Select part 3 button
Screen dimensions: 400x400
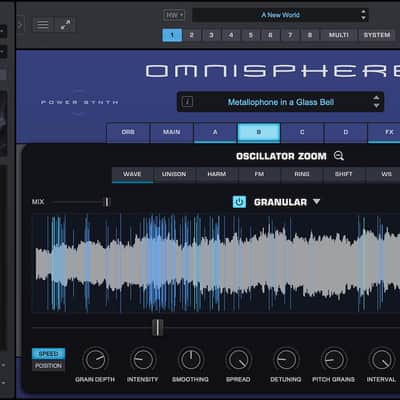[211, 35]
